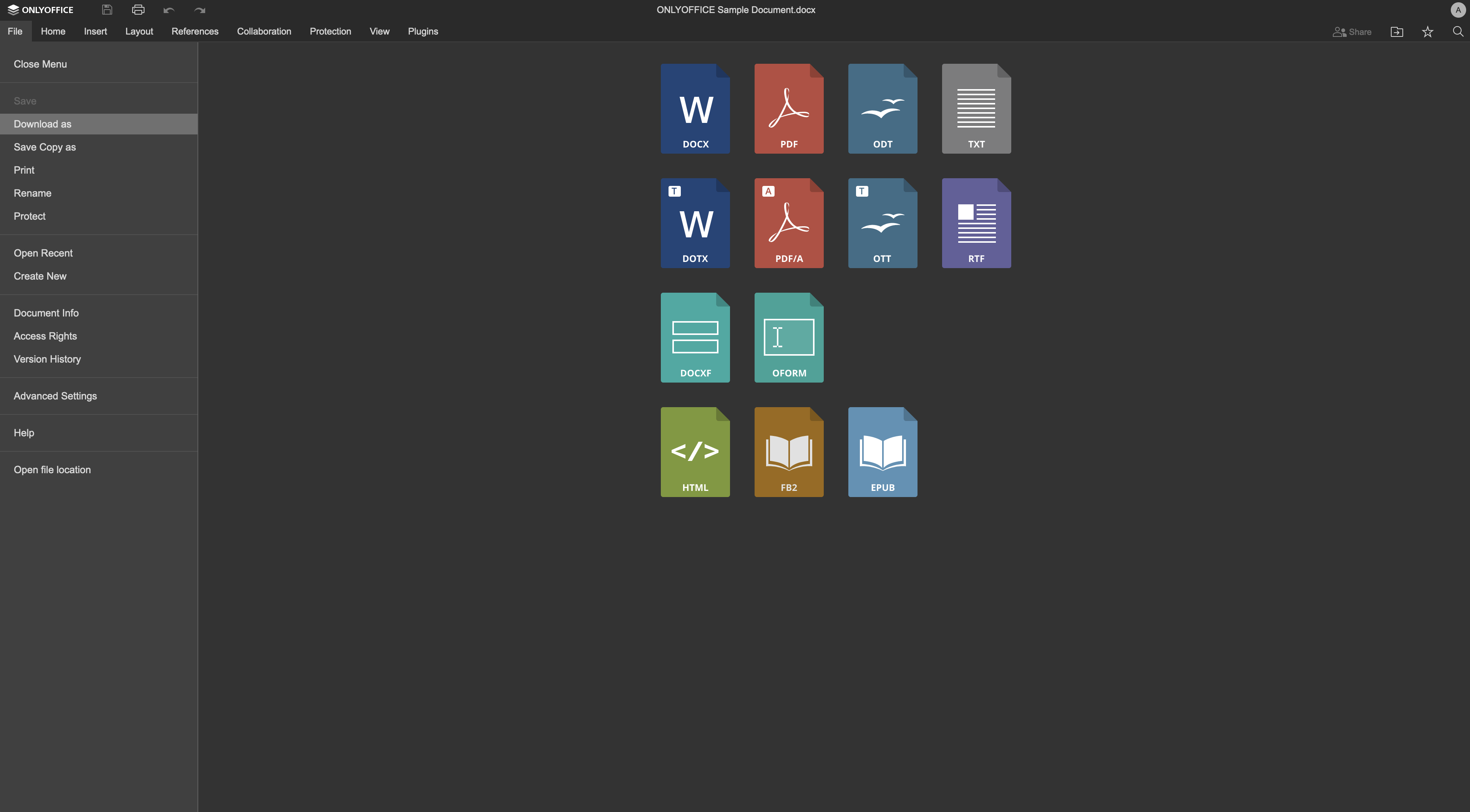Open the Insert tab

point(95,31)
